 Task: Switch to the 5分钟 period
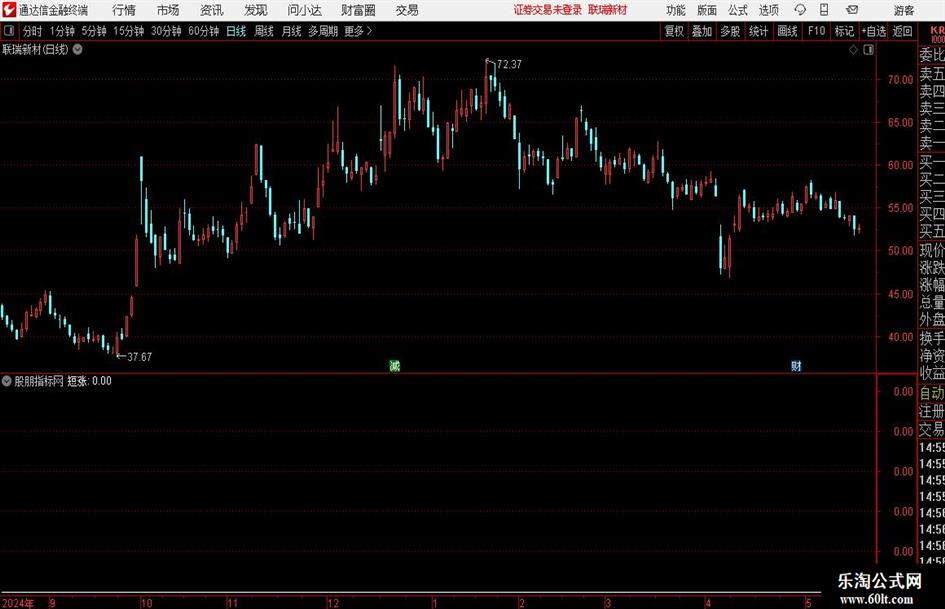(x=93, y=31)
